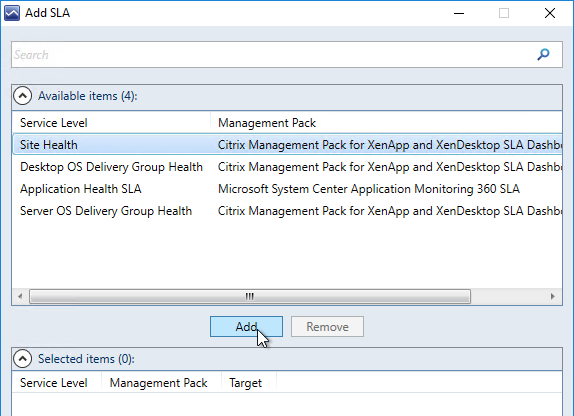Click the Add button
The image size is (574, 416).
point(246,326)
